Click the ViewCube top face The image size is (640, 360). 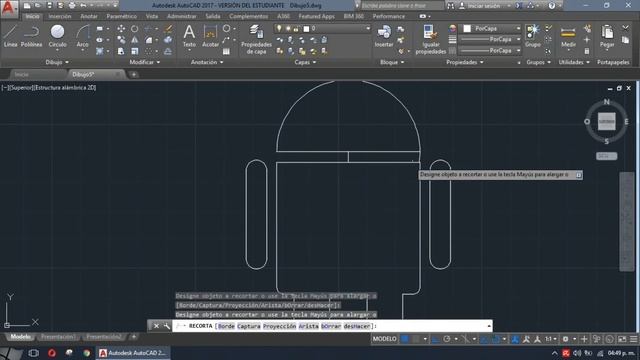(x=607, y=121)
